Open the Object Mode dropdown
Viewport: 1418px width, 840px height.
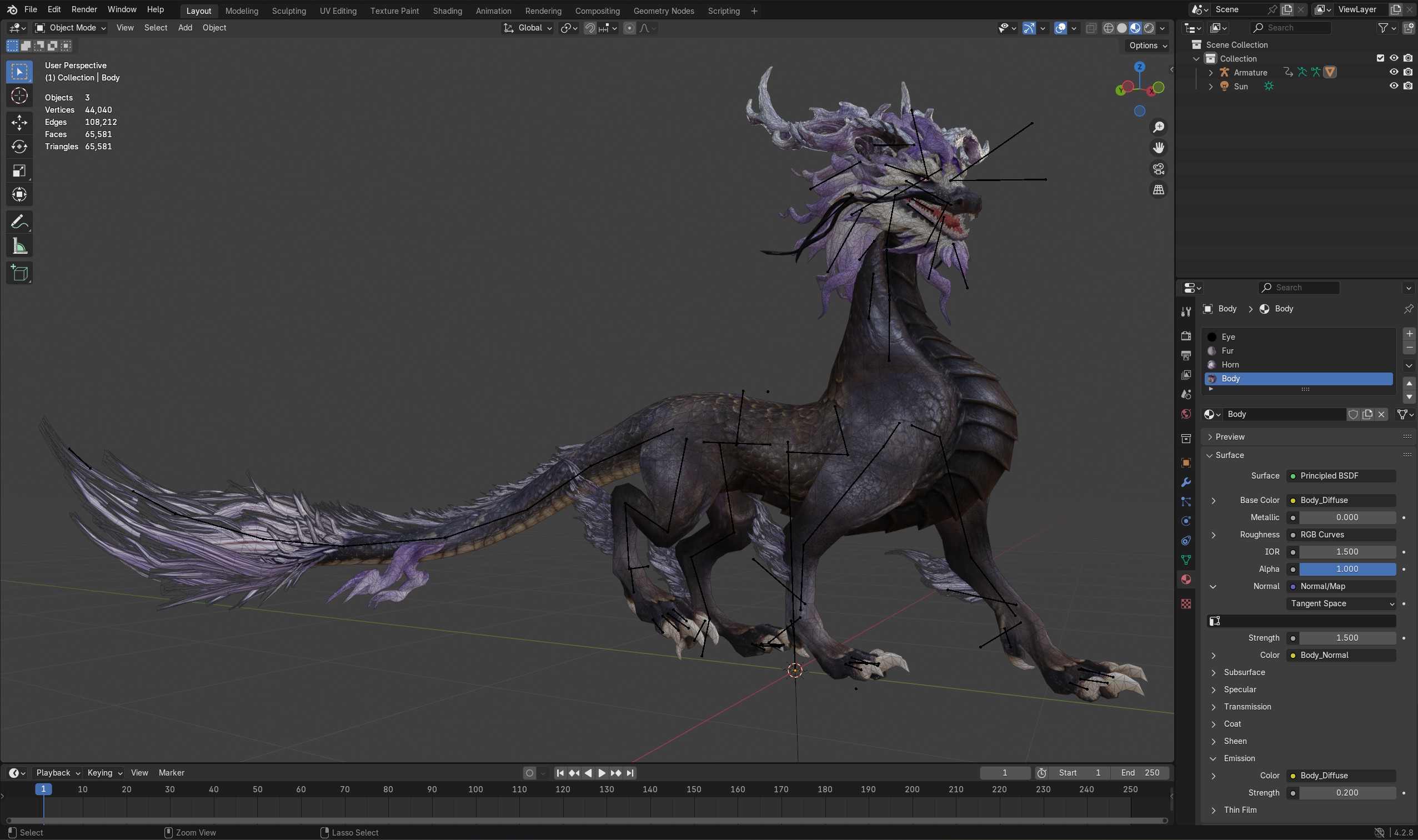click(70, 28)
